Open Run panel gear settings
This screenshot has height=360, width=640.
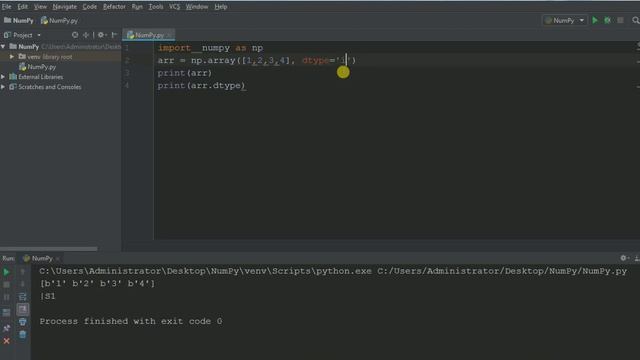click(624, 258)
